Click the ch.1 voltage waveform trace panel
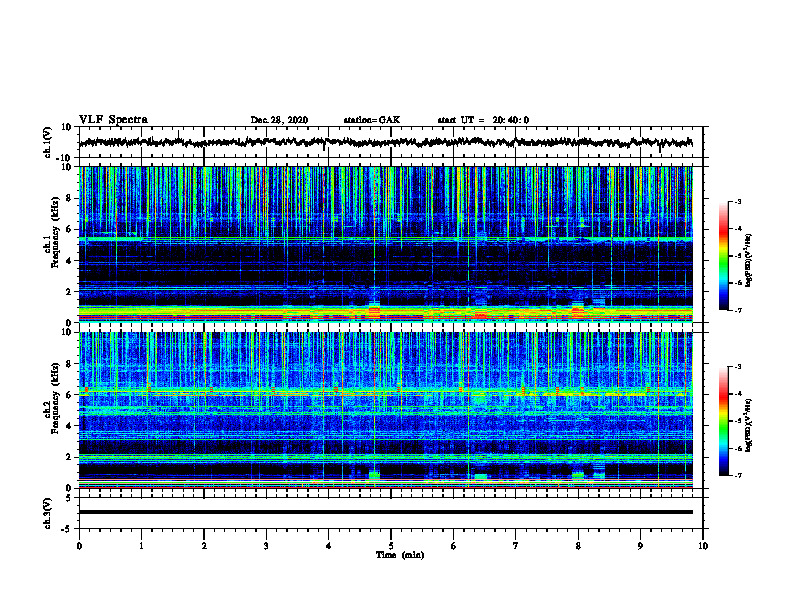The height and width of the screenshot is (612, 792). [390, 142]
